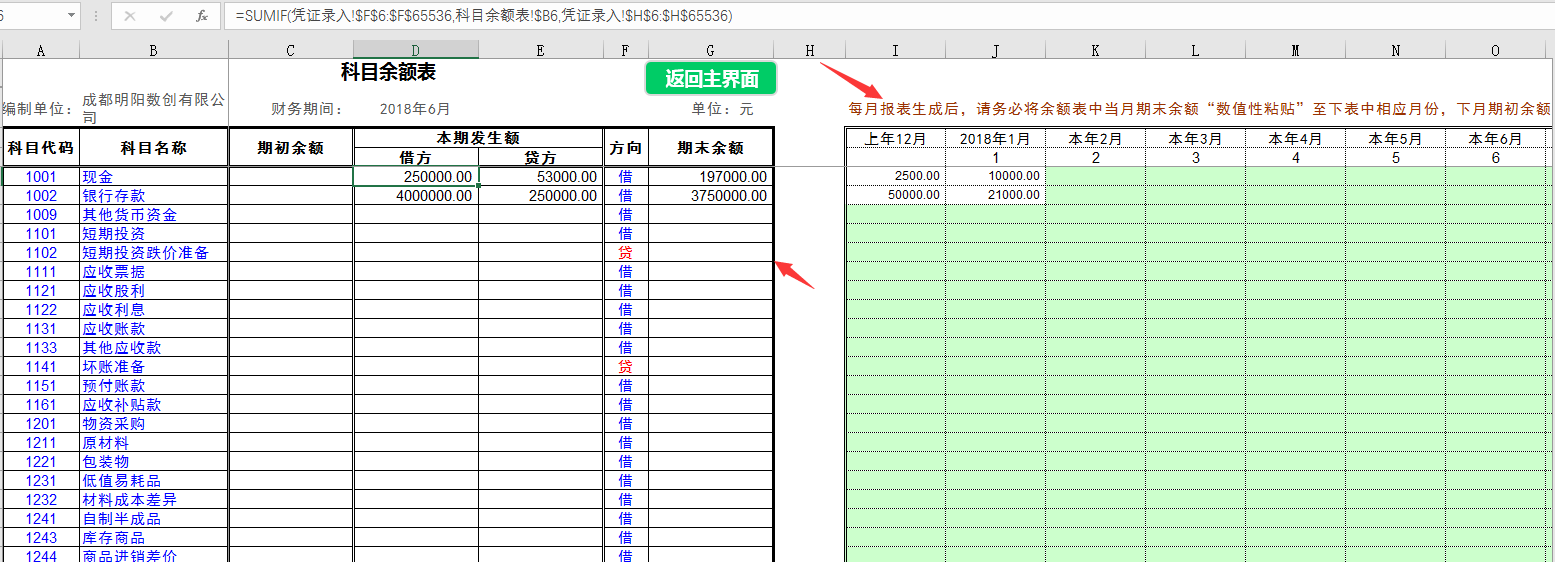Select the 应收票据 cell
This screenshot has width=1555, height=562.
click(154, 272)
